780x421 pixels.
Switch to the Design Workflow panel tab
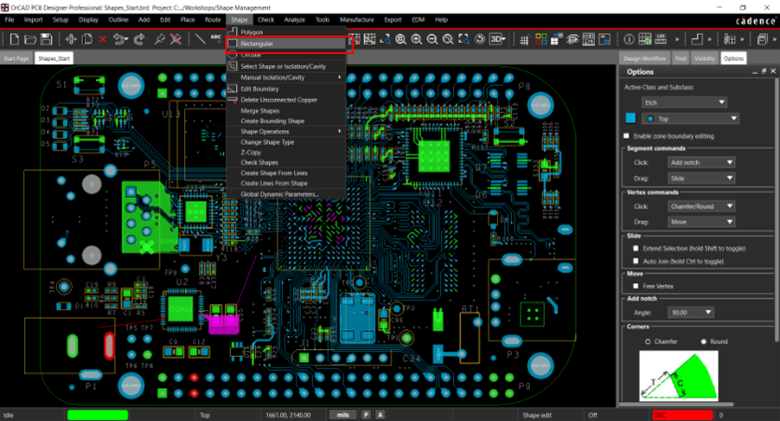pos(645,59)
